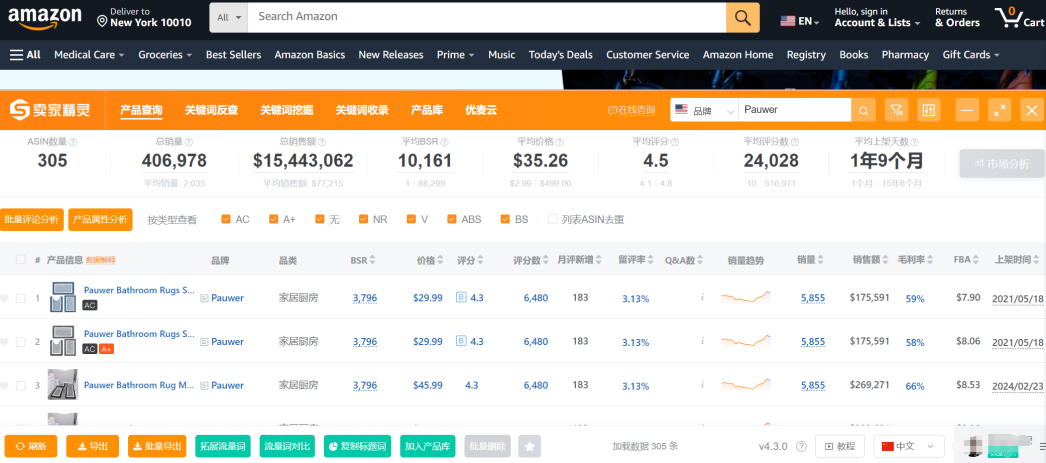Open the 中文 language dropdown

pyautogui.click(x=909, y=446)
